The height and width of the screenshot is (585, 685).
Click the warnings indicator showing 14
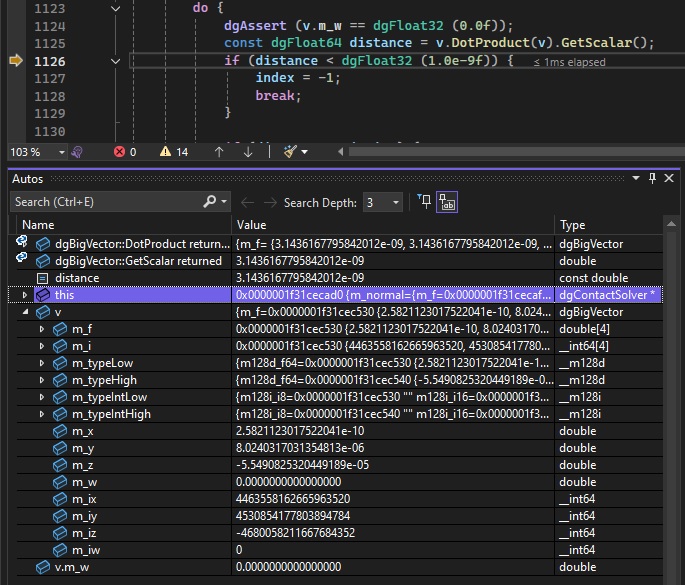pyautogui.click(x=171, y=152)
